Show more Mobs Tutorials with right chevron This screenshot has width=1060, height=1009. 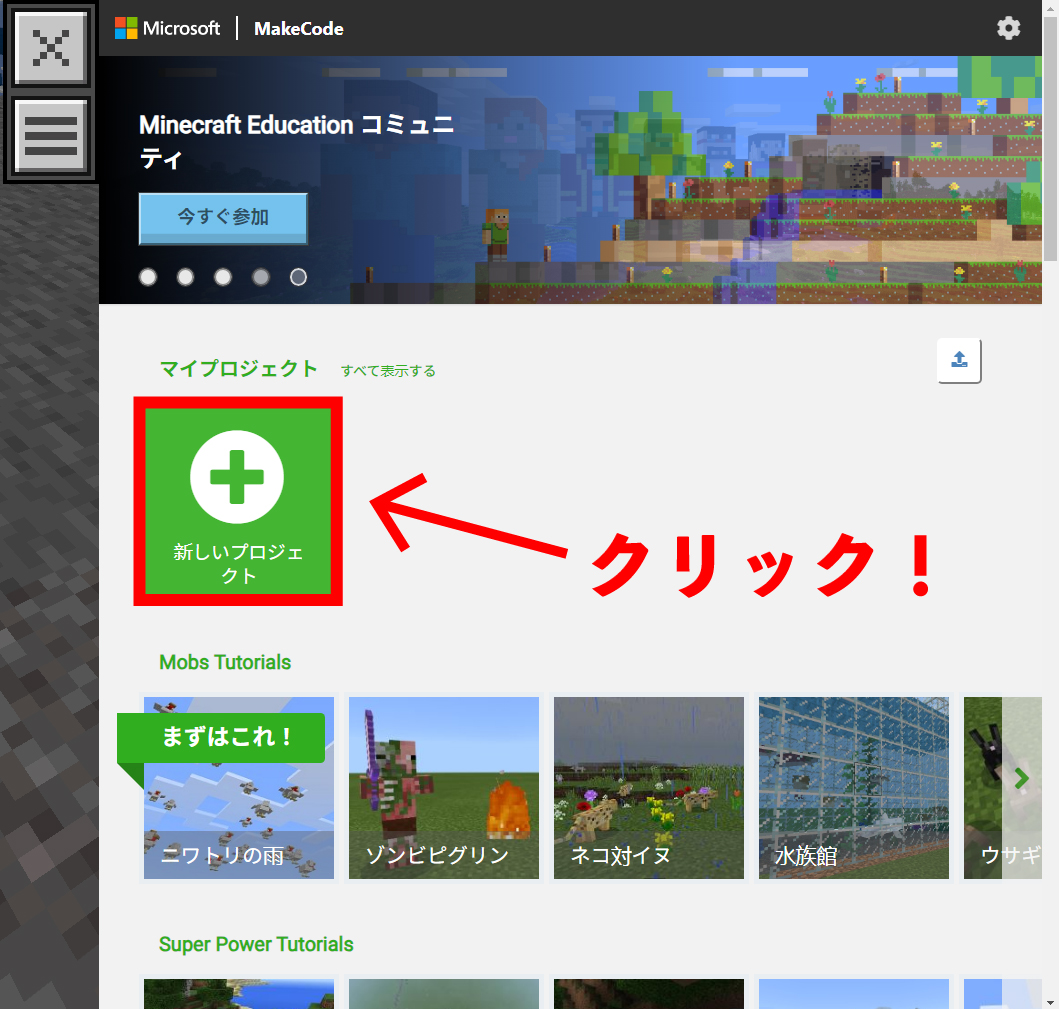coord(1021,779)
